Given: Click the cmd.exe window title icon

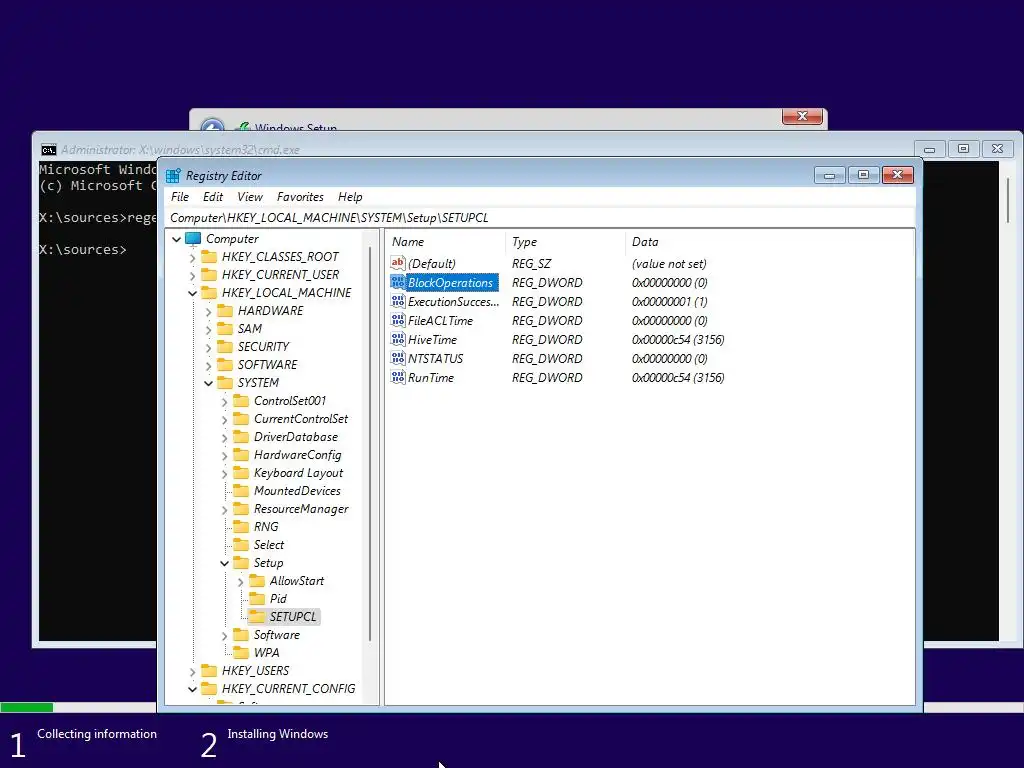Looking at the screenshot, I should (x=48, y=150).
